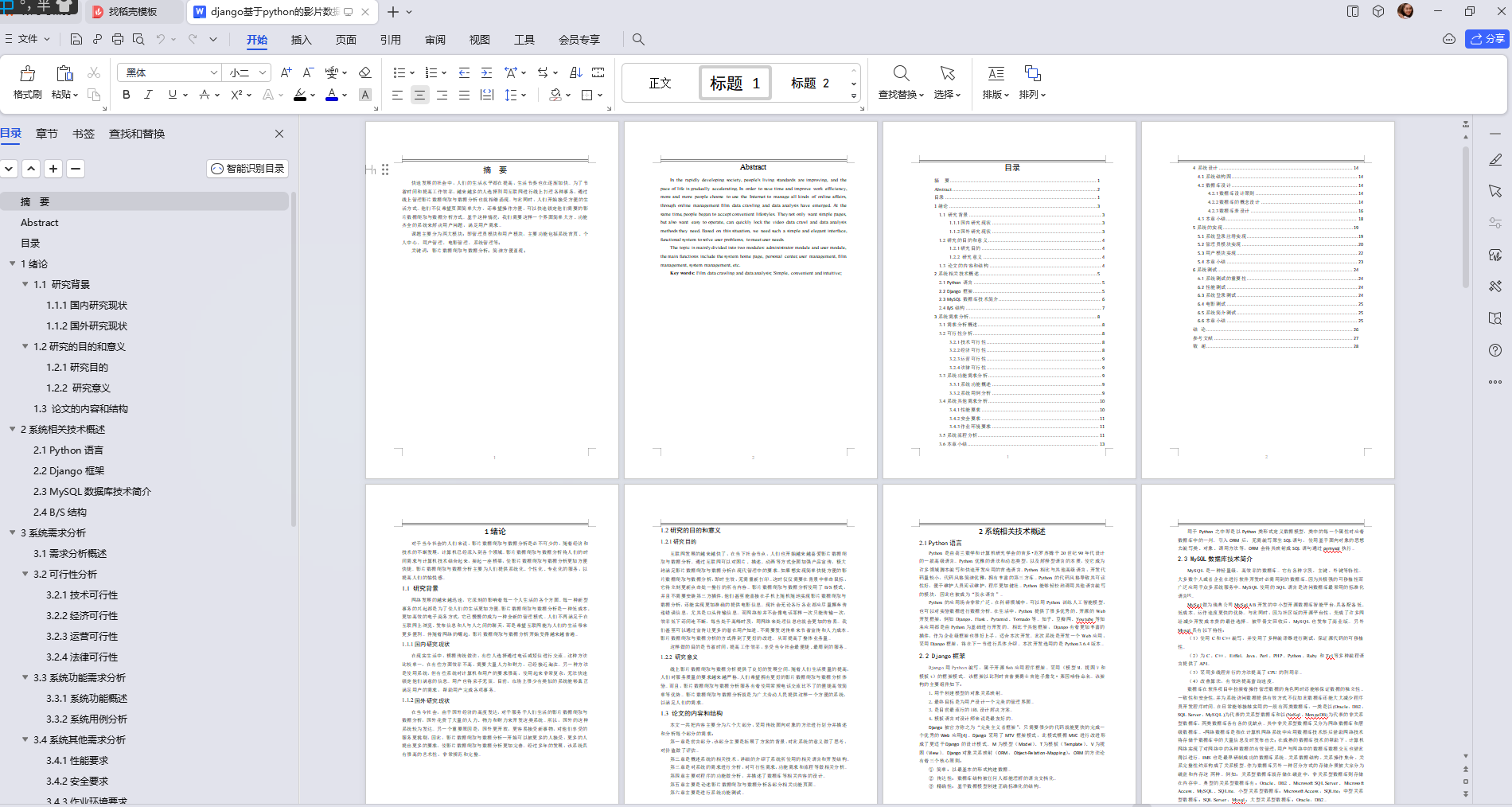Click the 分享 share button

click(1487, 39)
